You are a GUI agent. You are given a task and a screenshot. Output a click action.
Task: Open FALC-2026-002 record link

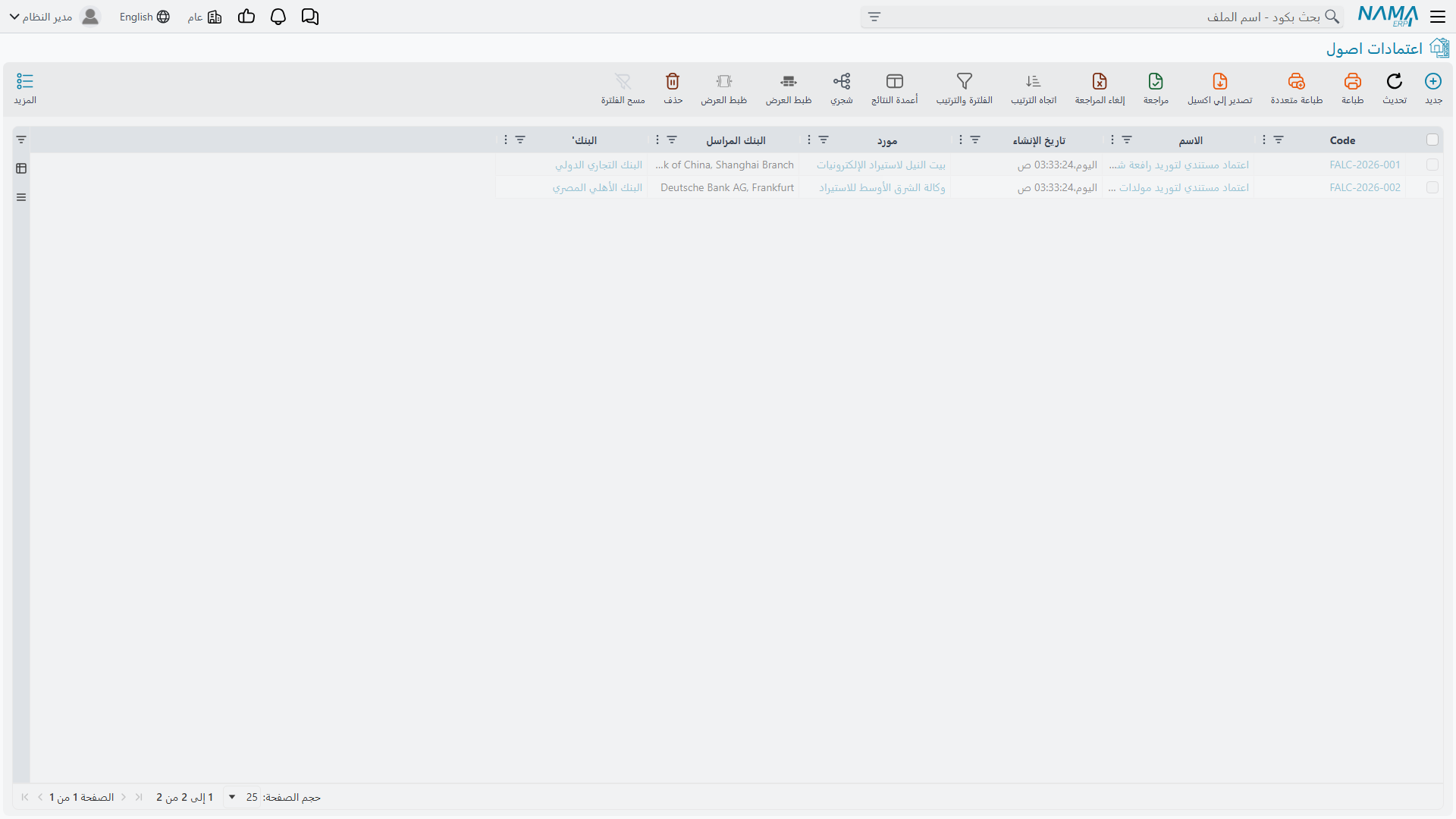pos(1364,187)
